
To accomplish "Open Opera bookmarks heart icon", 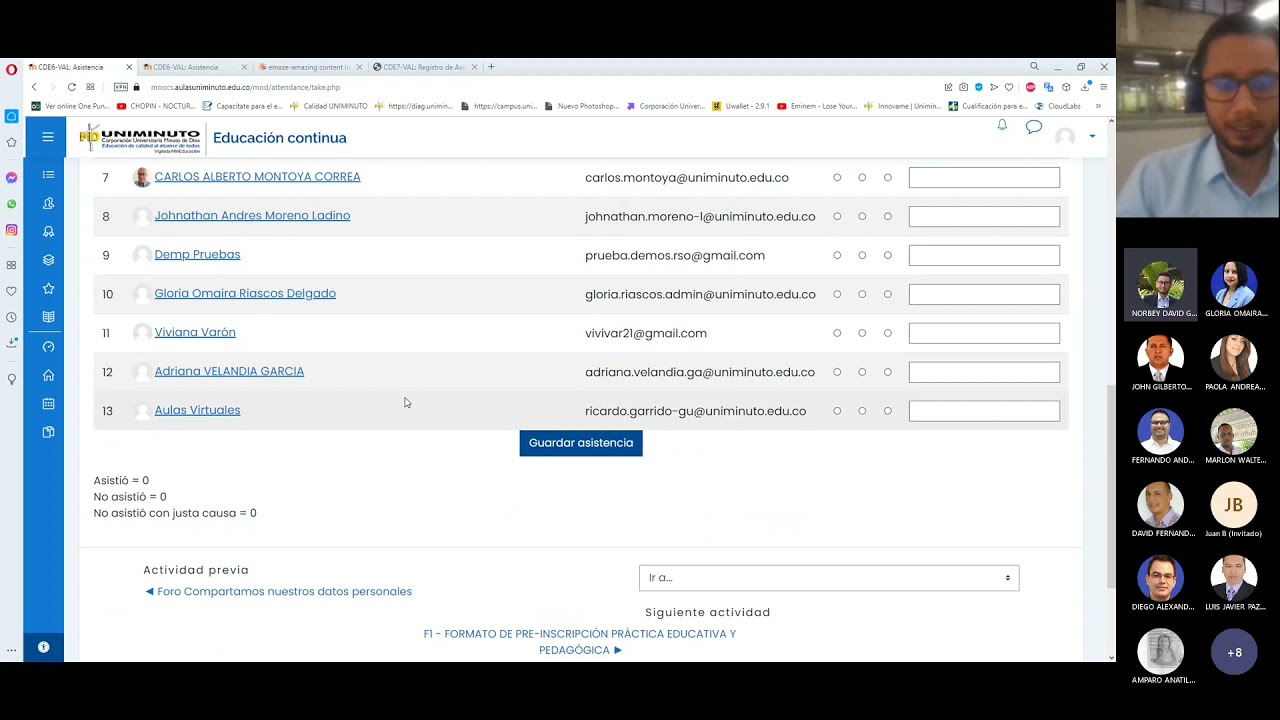I will click(11, 291).
